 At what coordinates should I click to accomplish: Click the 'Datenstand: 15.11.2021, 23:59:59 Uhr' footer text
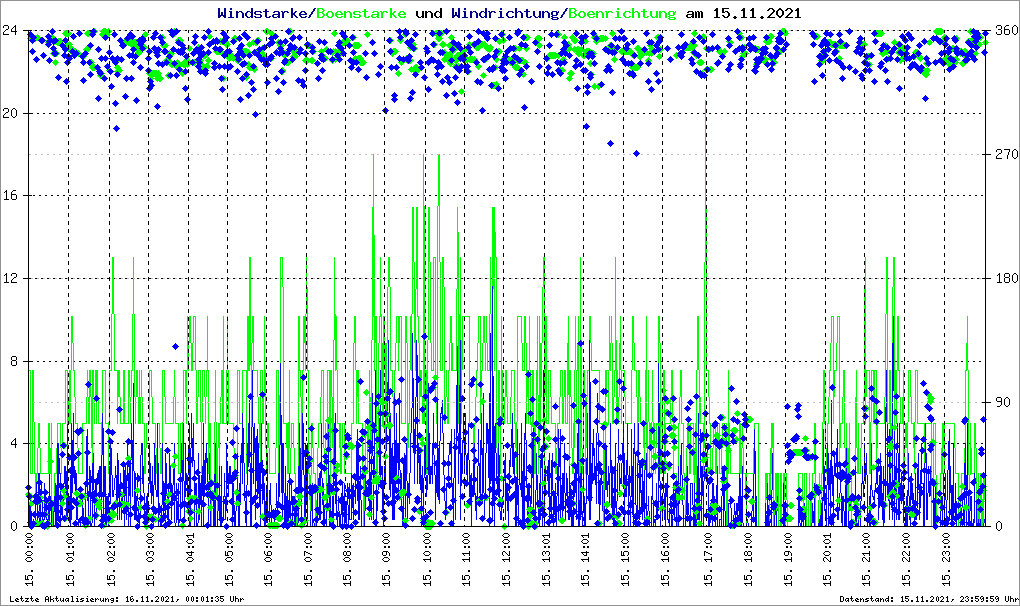929,599
